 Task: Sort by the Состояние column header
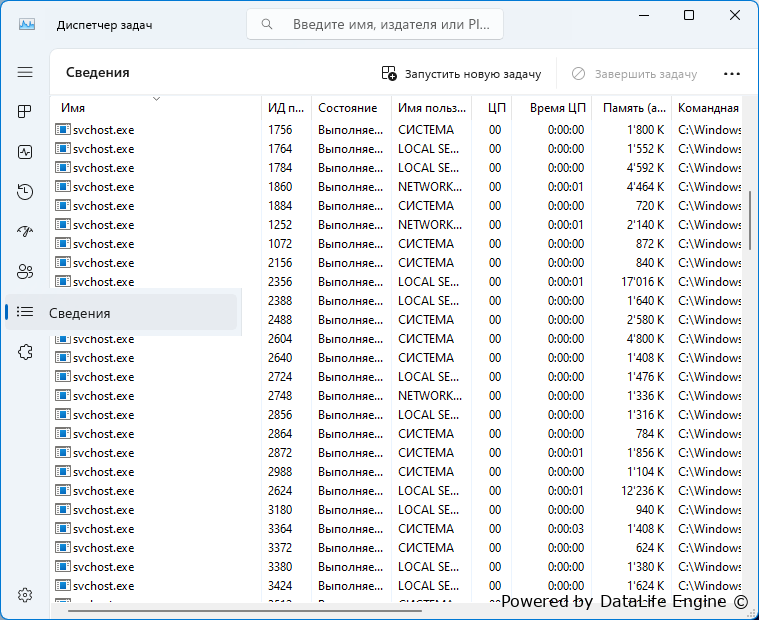tap(351, 108)
